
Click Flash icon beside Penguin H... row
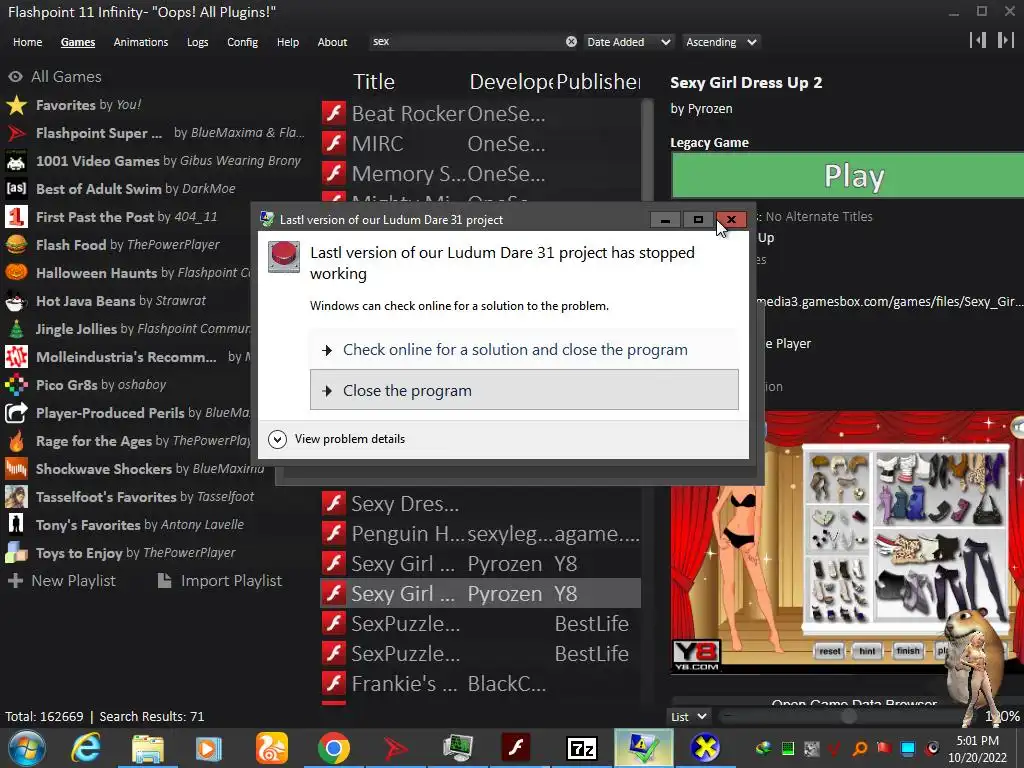(x=334, y=534)
